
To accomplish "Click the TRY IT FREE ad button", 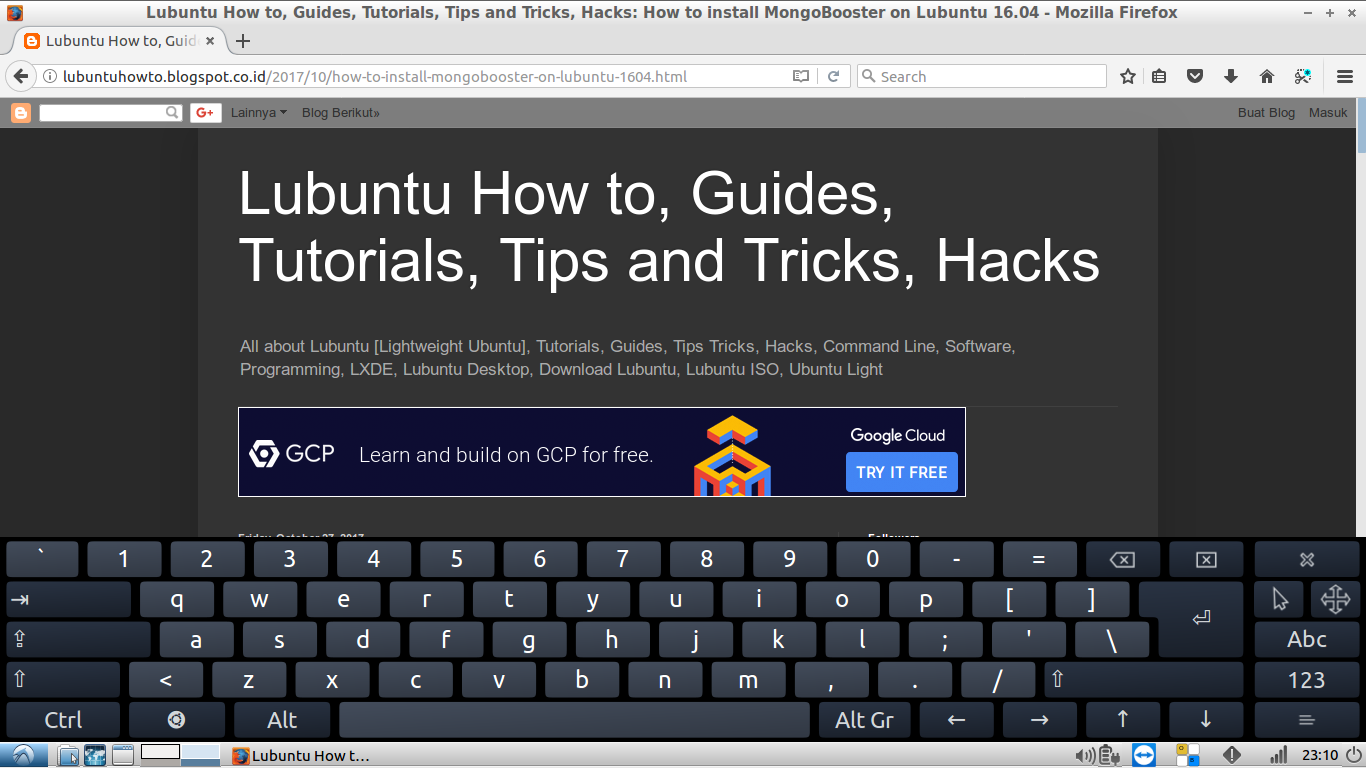I will (901, 471).
